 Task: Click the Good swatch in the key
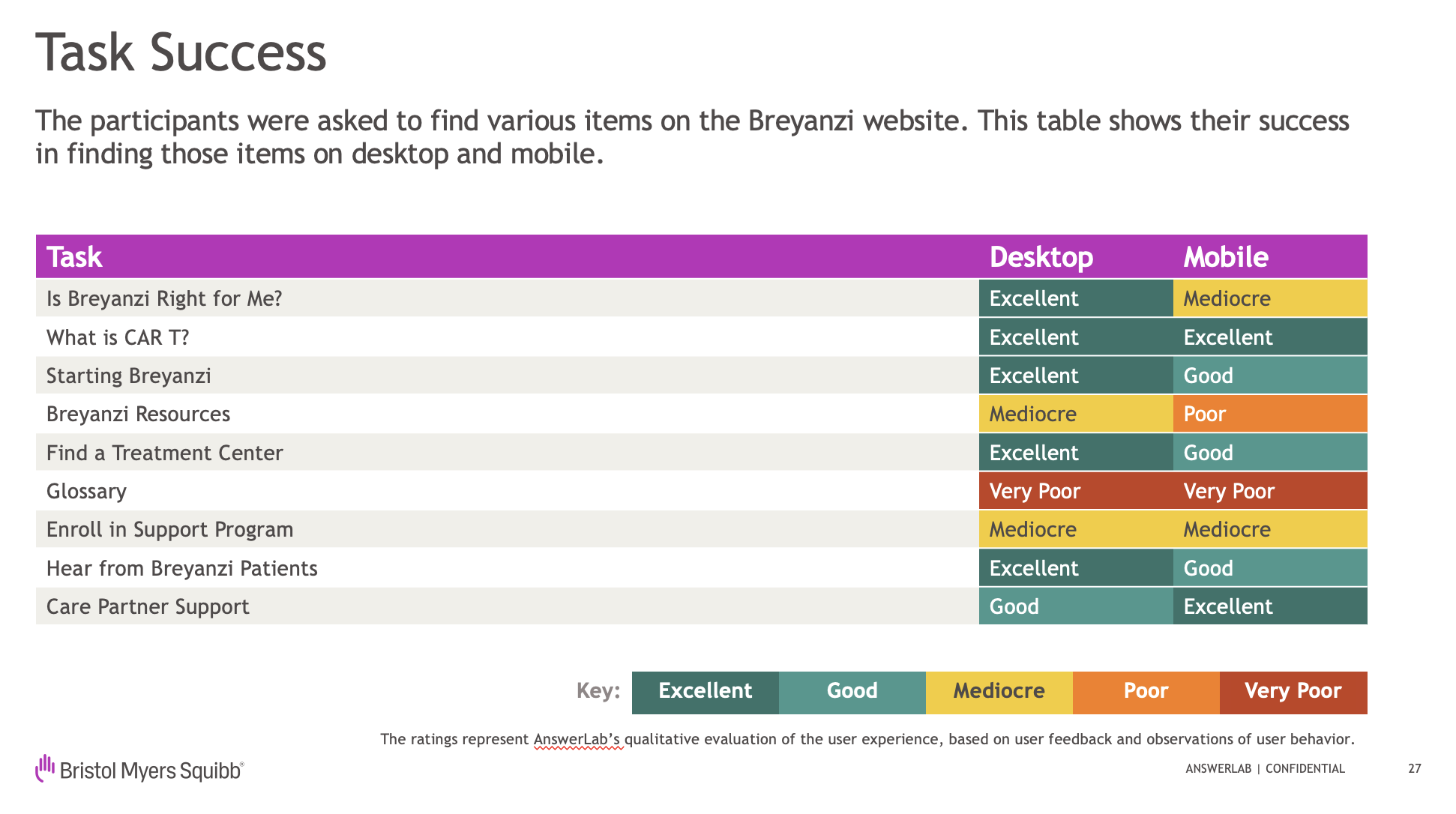pos(852,691)
